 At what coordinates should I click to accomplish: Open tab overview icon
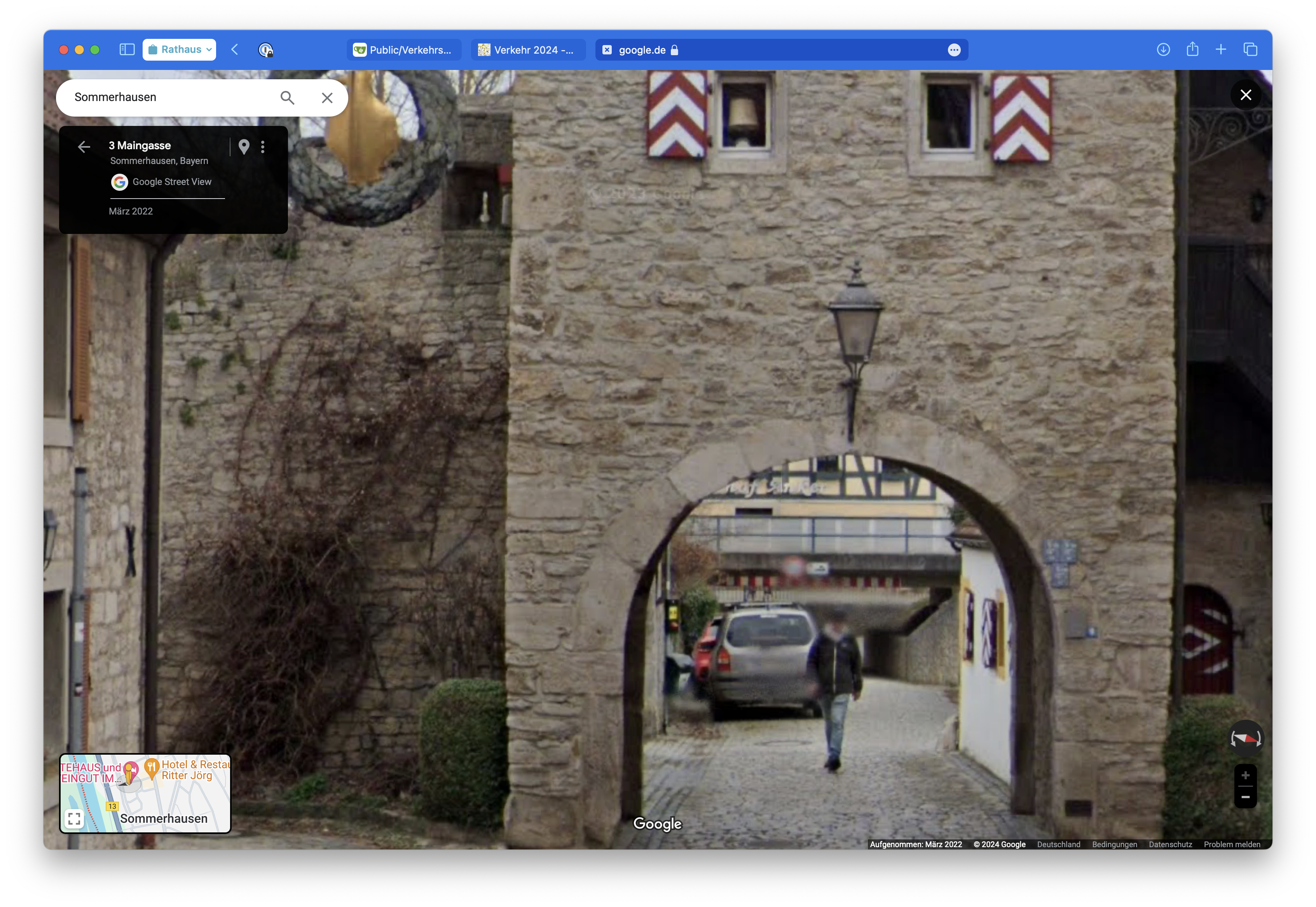[x=1250, y=49]
